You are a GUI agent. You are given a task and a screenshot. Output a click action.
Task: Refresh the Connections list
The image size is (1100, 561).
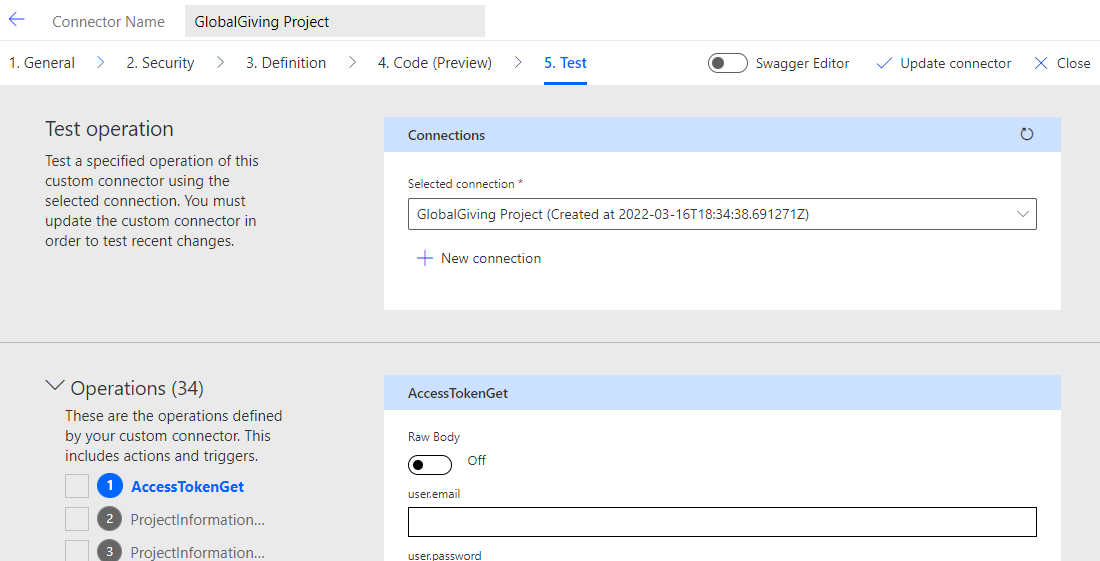tap(1026, 134)
